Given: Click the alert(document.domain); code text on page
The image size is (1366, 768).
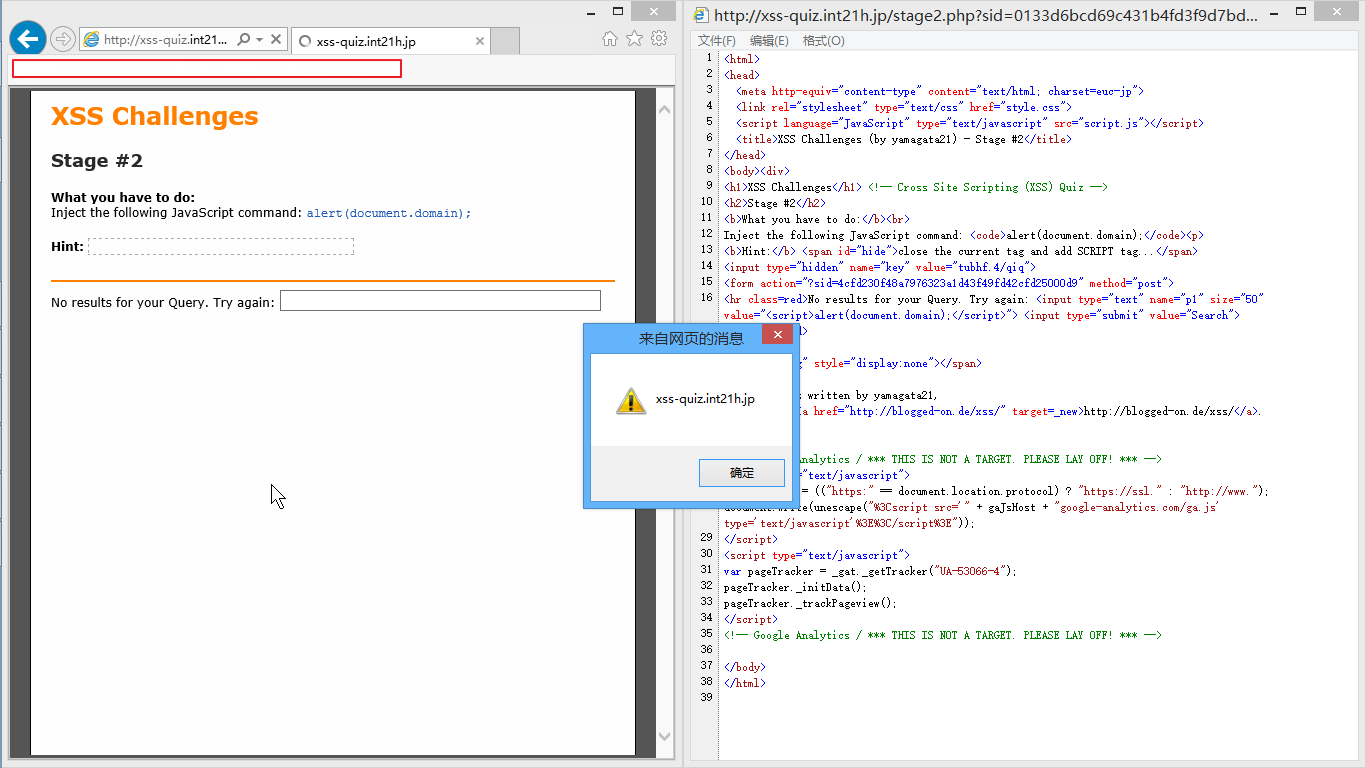Looking at the screenshot, I should click(389, 213).
